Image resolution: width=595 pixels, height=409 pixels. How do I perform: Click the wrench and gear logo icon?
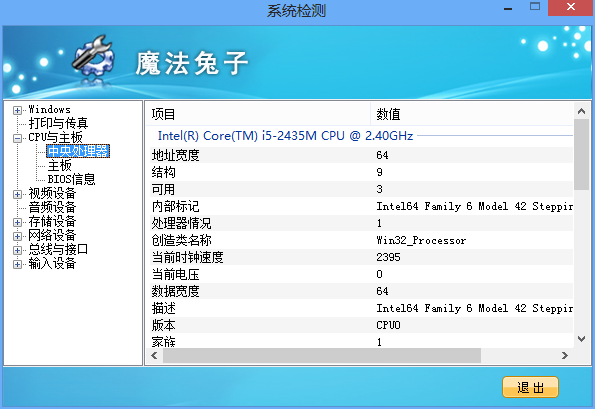click(x=93, y=58)
